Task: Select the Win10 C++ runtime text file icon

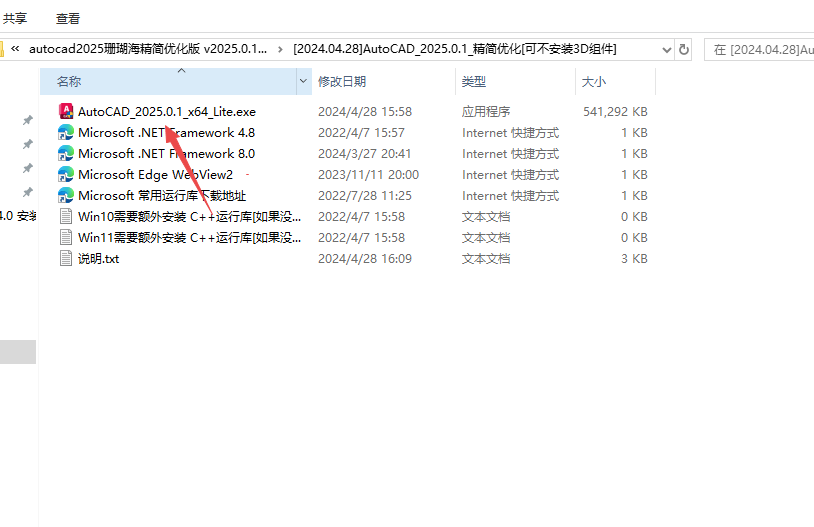Action: [66, 216]
